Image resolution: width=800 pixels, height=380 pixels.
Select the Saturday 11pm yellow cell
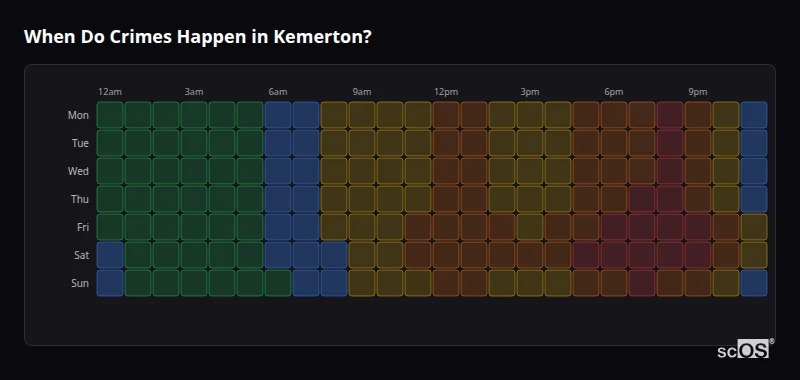point(754,255)
